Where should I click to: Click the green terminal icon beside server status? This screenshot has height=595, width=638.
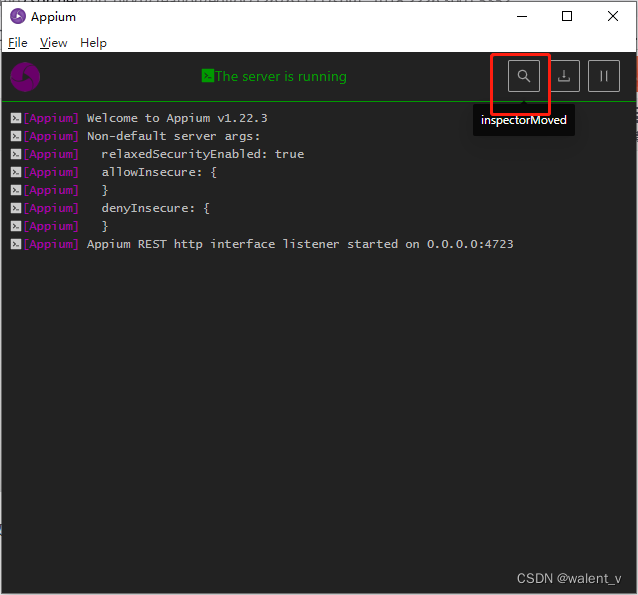[208, 76]
